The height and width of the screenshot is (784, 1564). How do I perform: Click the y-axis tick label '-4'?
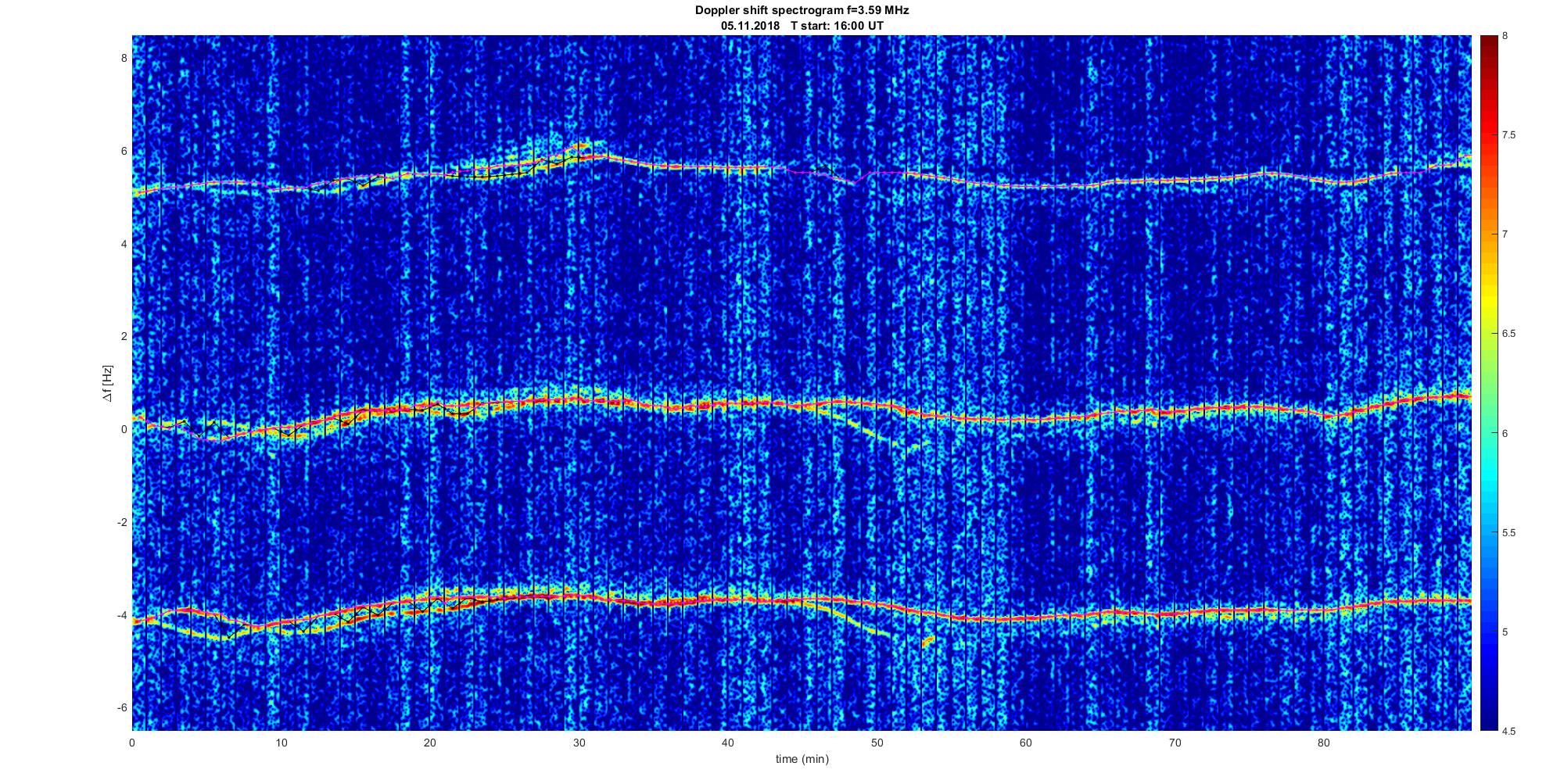[121, 615]
